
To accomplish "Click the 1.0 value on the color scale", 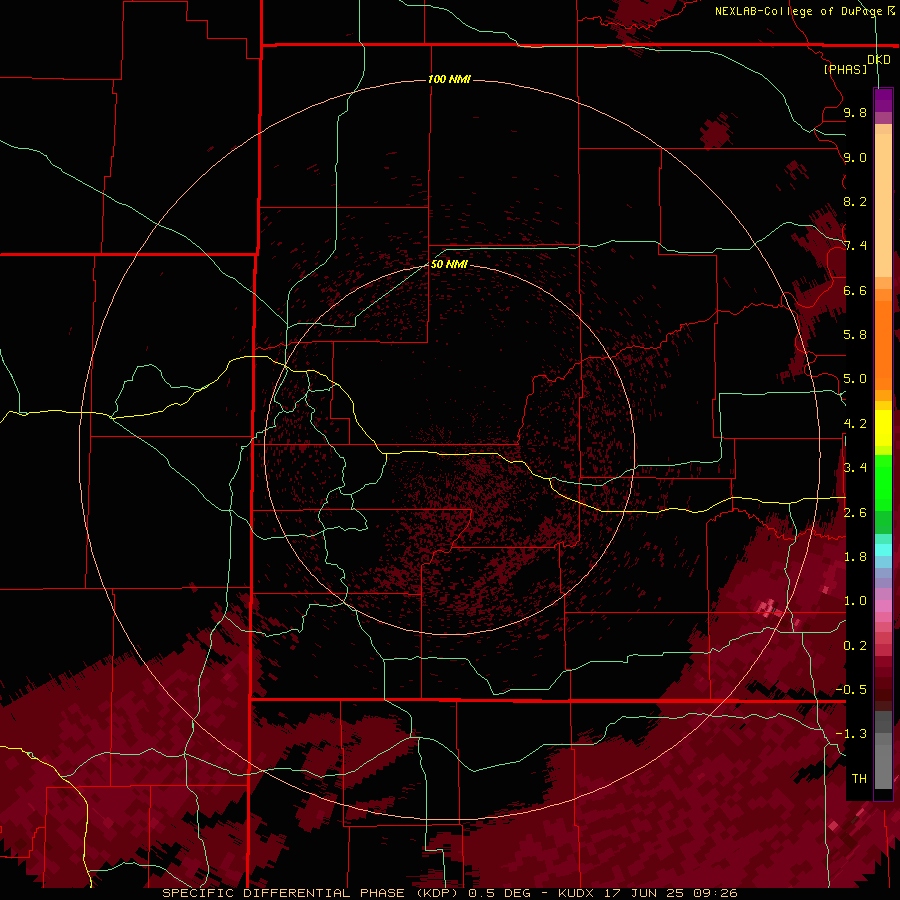I will point(855,601).
